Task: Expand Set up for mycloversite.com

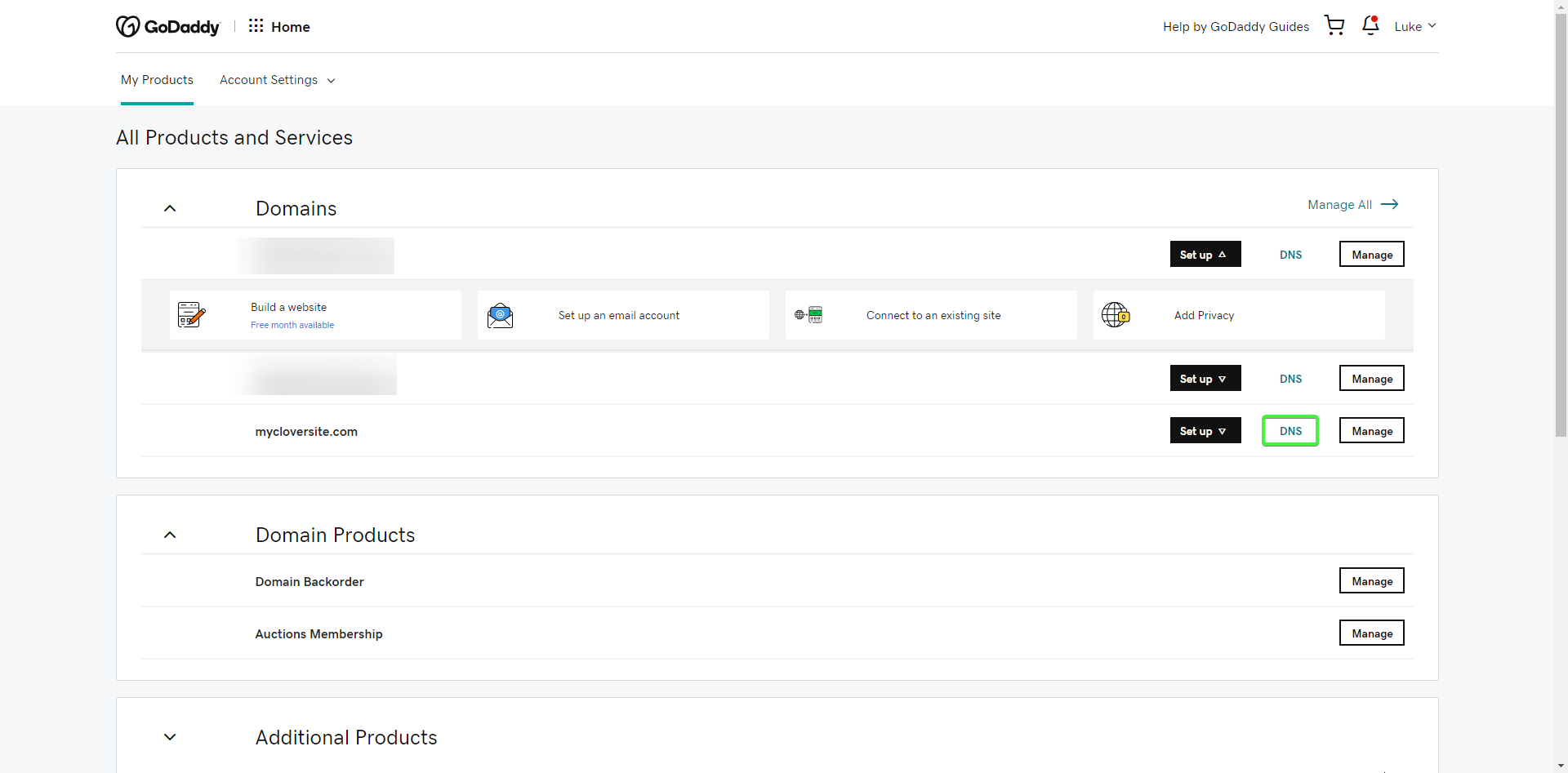Action: coord(1205,430)
